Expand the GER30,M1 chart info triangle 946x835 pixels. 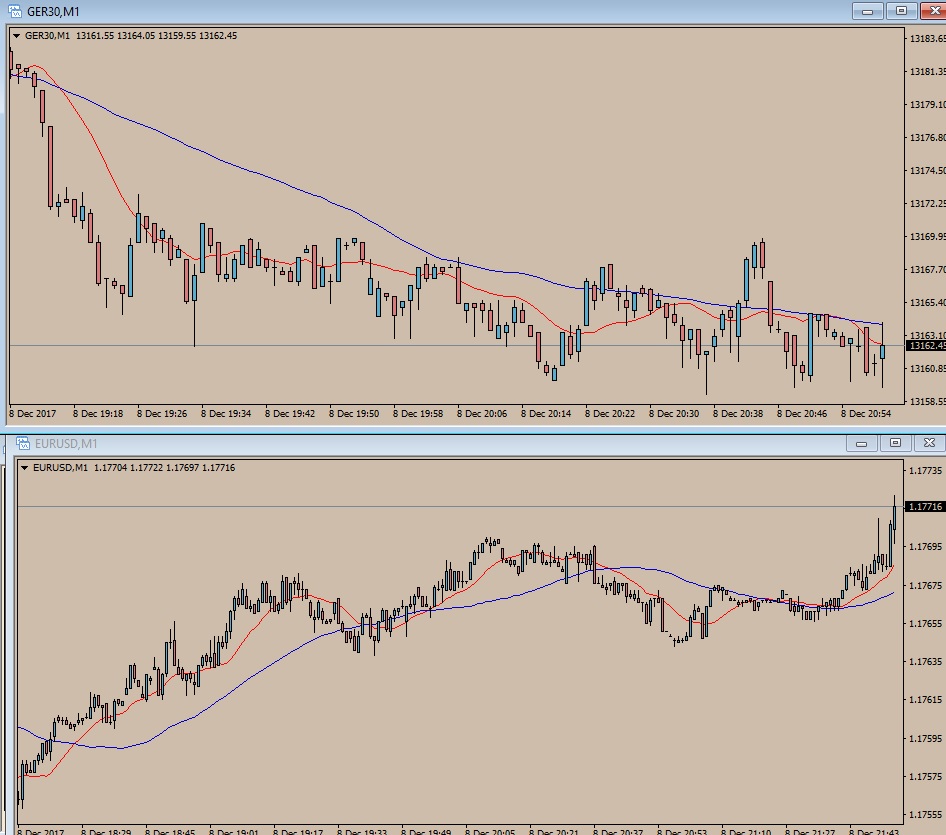pos(16,36)
